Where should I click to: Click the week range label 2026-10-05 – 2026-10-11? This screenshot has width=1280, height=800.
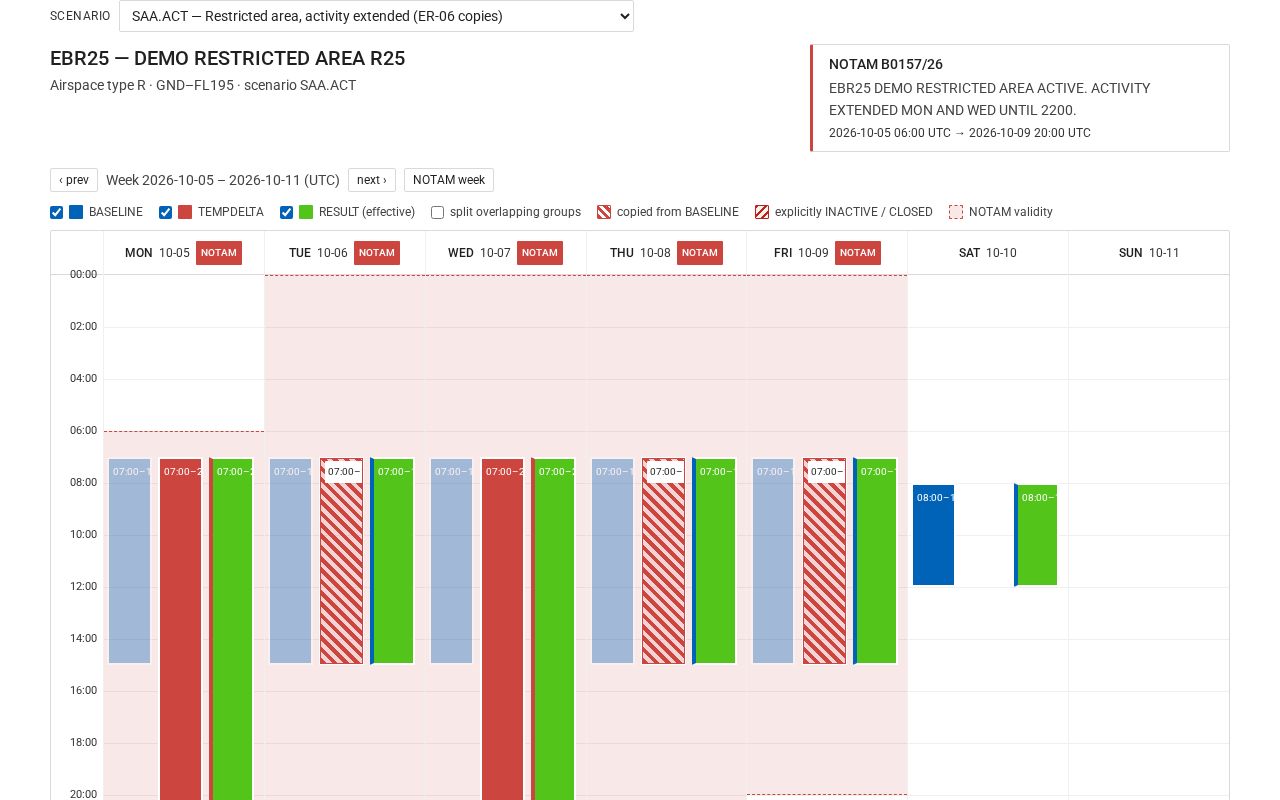coord(223,180)
